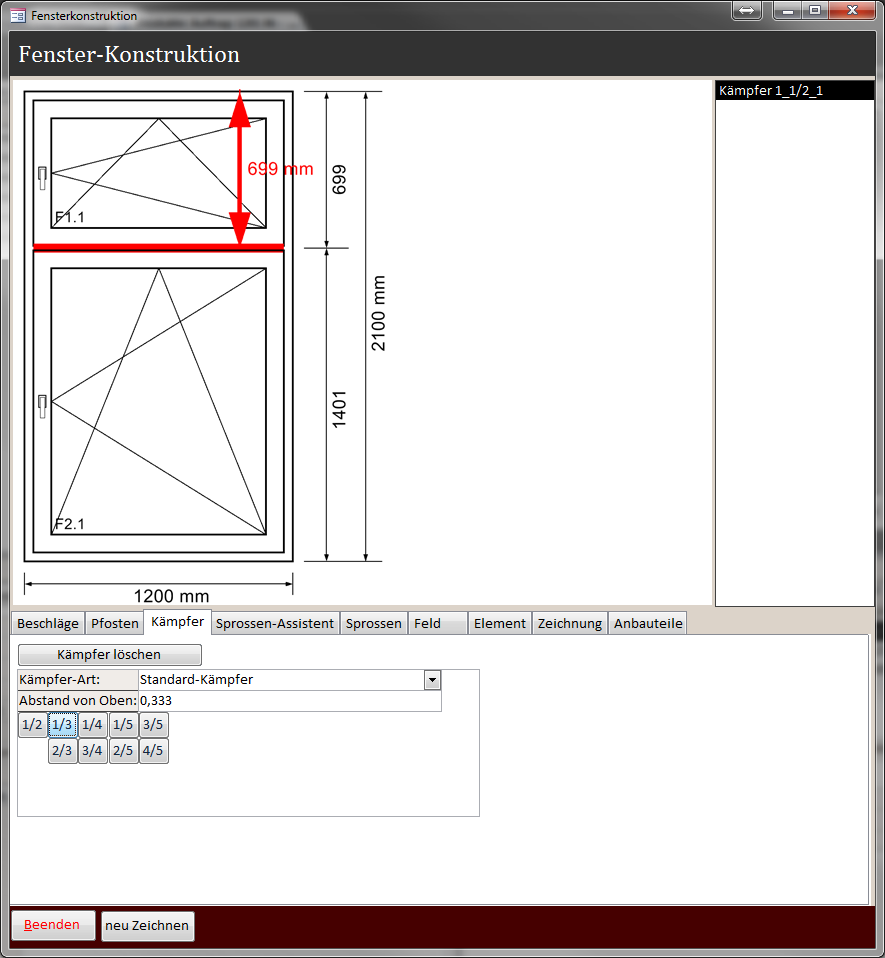Screen dimensions: 885x958
Task: Select the Anbauteile tab
Action: (647, 623)
